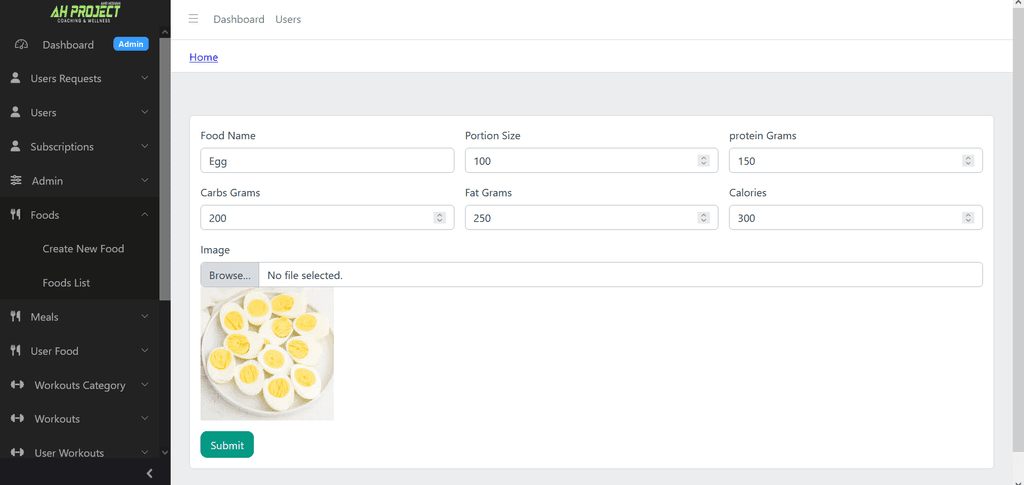Expand the Users Requests menu chevron
Image resolution: width=1024 pixels, height=485 pixels.
(145, 78)
